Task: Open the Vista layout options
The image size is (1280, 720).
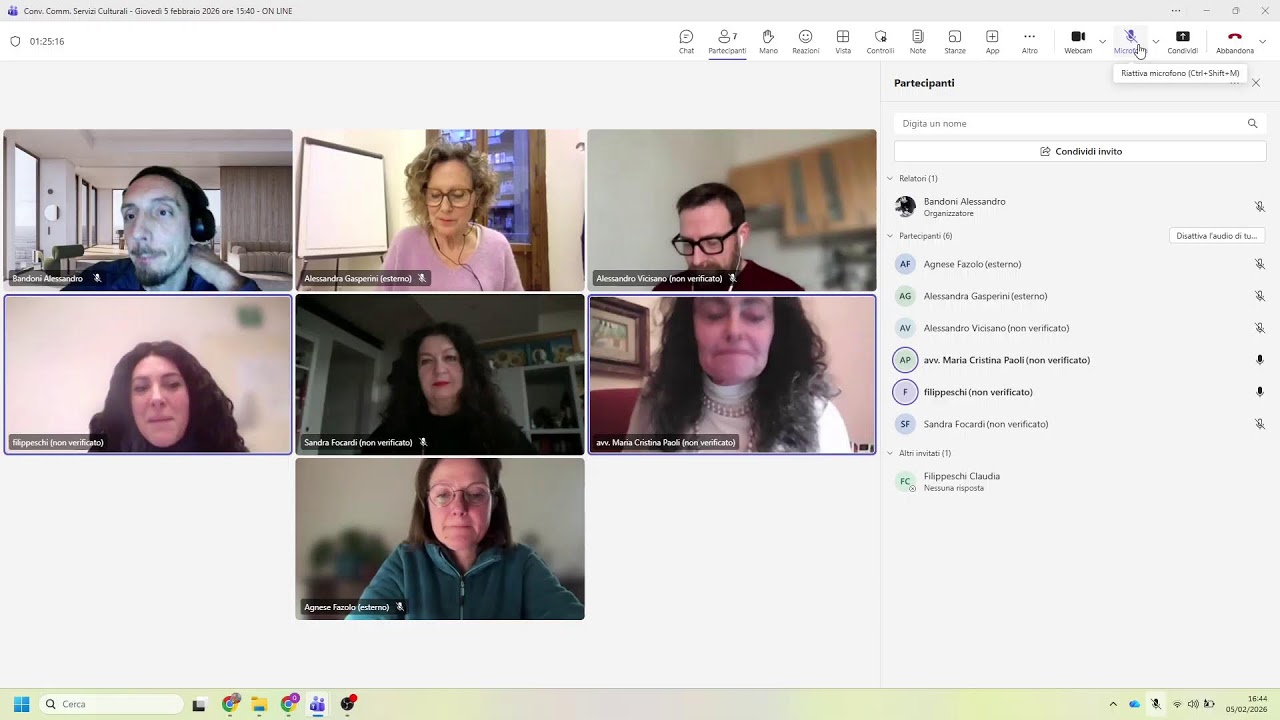Action: click(x=843, y=41)
